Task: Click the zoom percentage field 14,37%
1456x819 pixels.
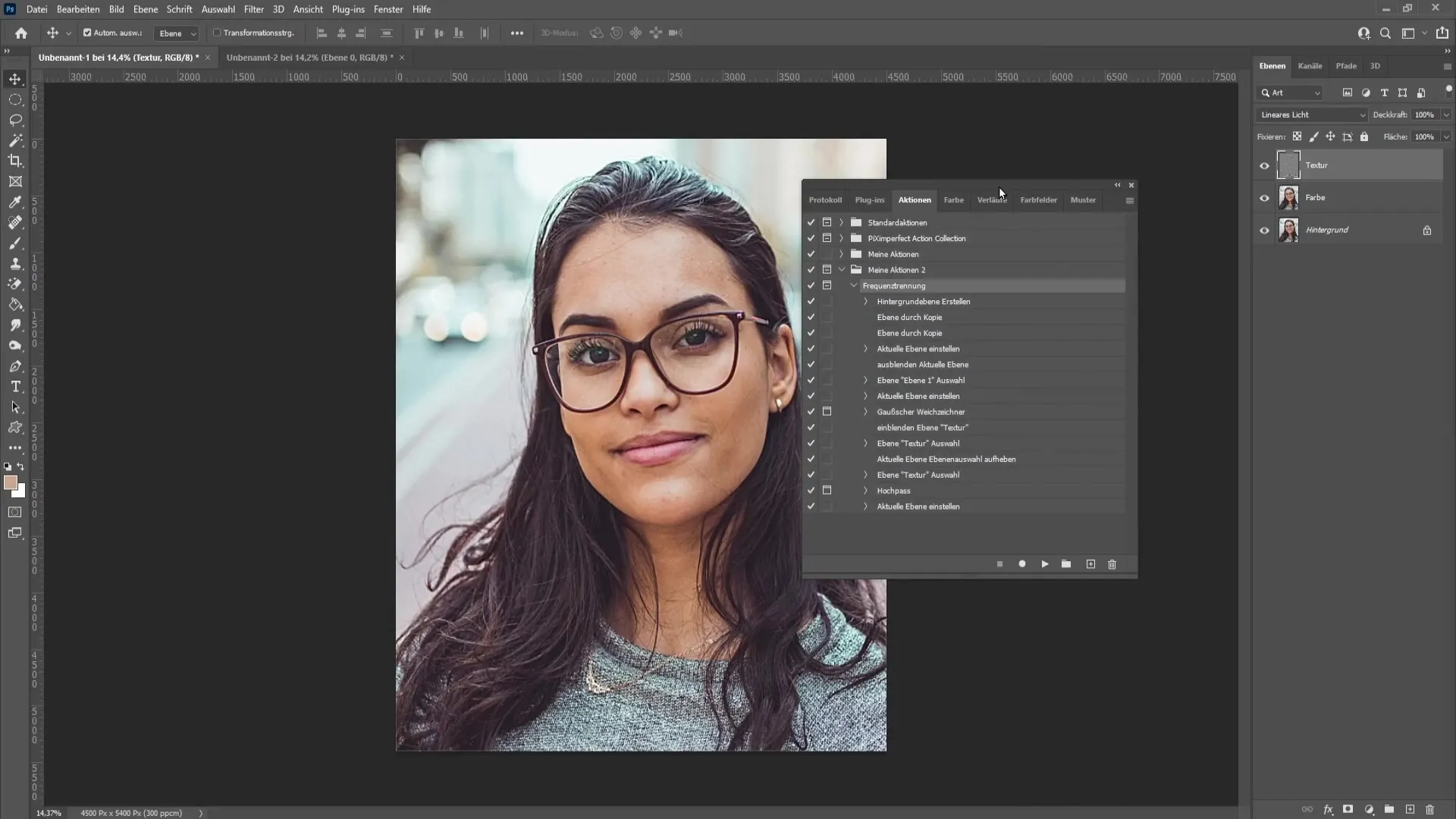Action: coord(49,813)
